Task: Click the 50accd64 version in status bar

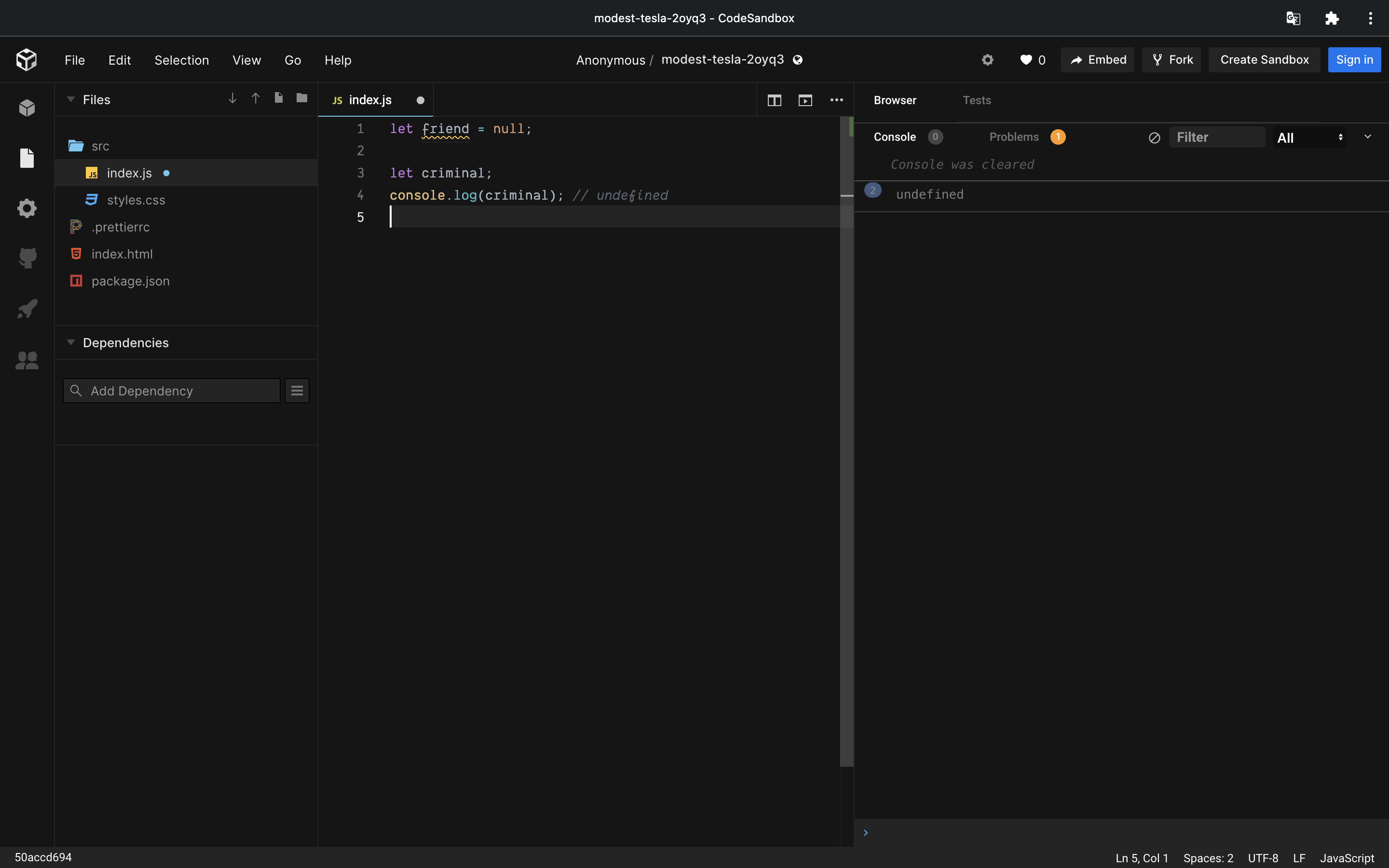Action: point(43,857)
